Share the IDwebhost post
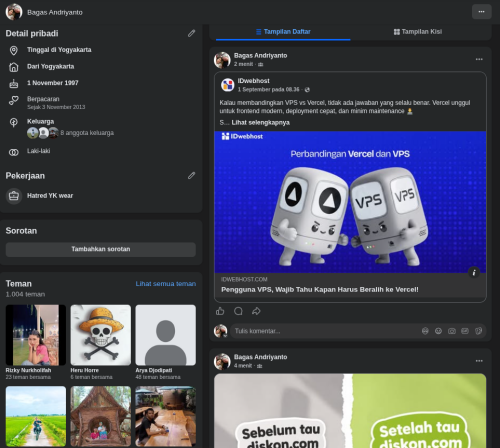 click(x=256, y=311)
